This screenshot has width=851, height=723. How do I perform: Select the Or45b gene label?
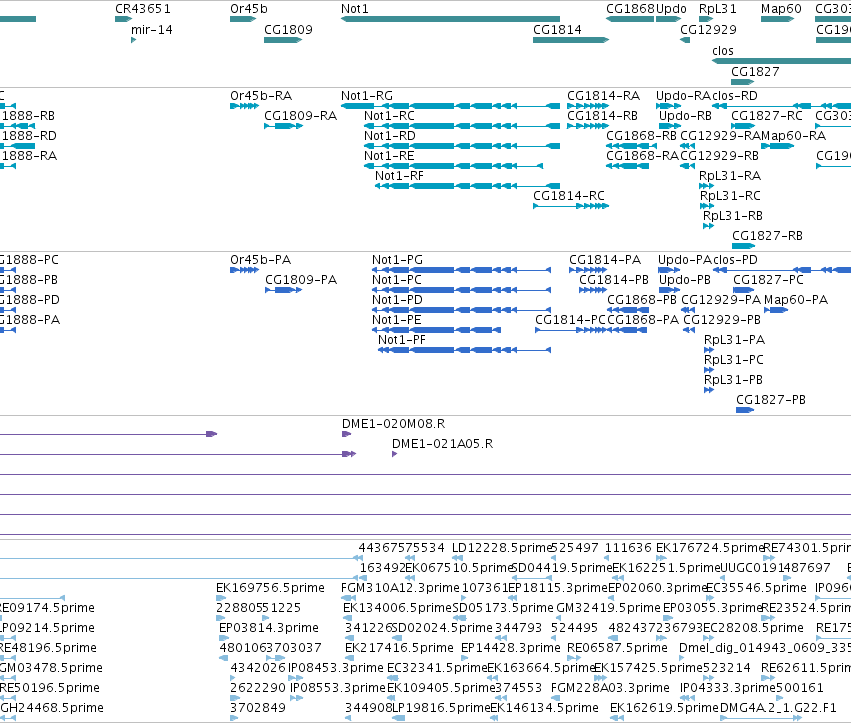249,9
